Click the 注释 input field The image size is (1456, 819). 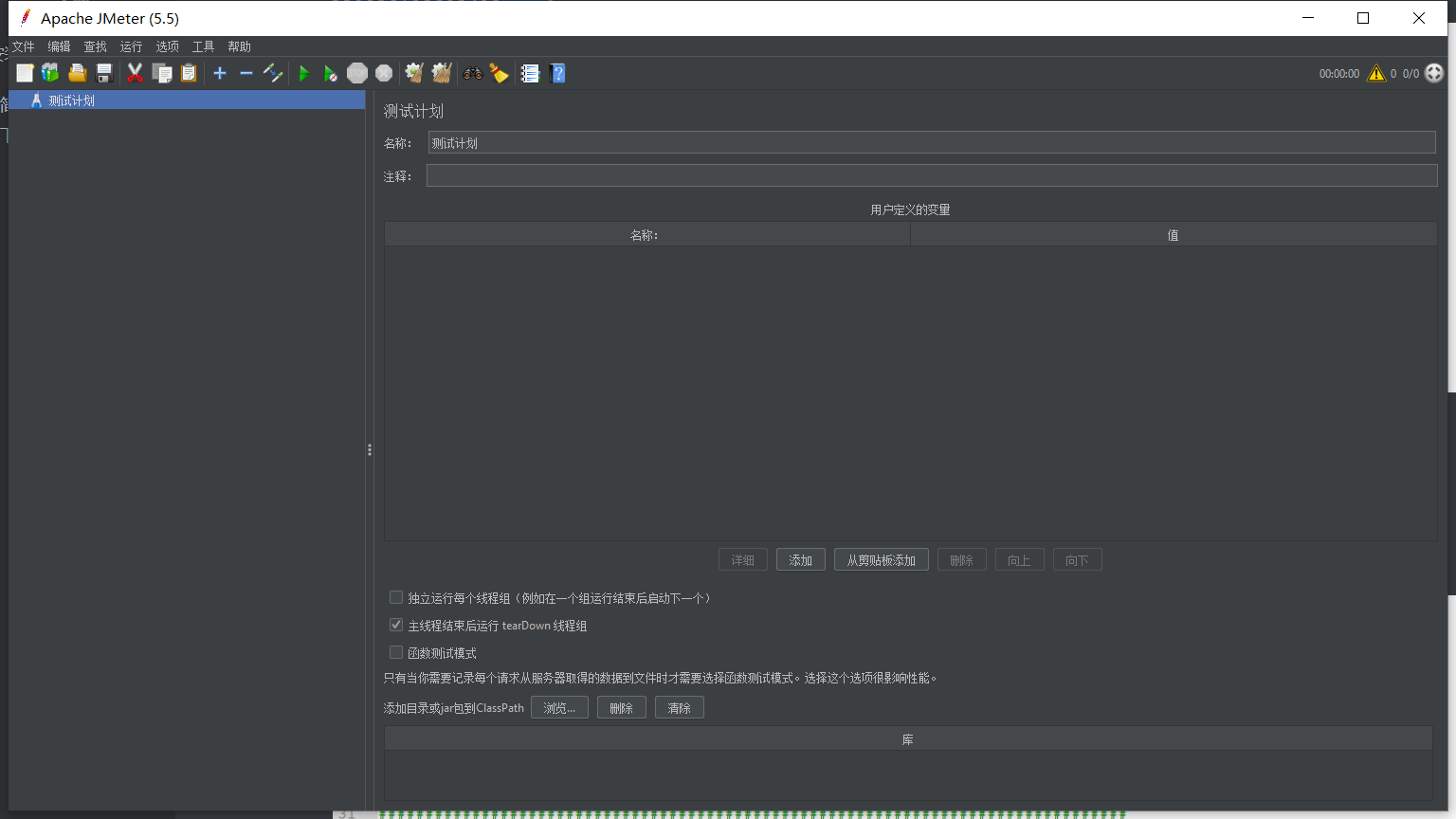coord(932,175)
